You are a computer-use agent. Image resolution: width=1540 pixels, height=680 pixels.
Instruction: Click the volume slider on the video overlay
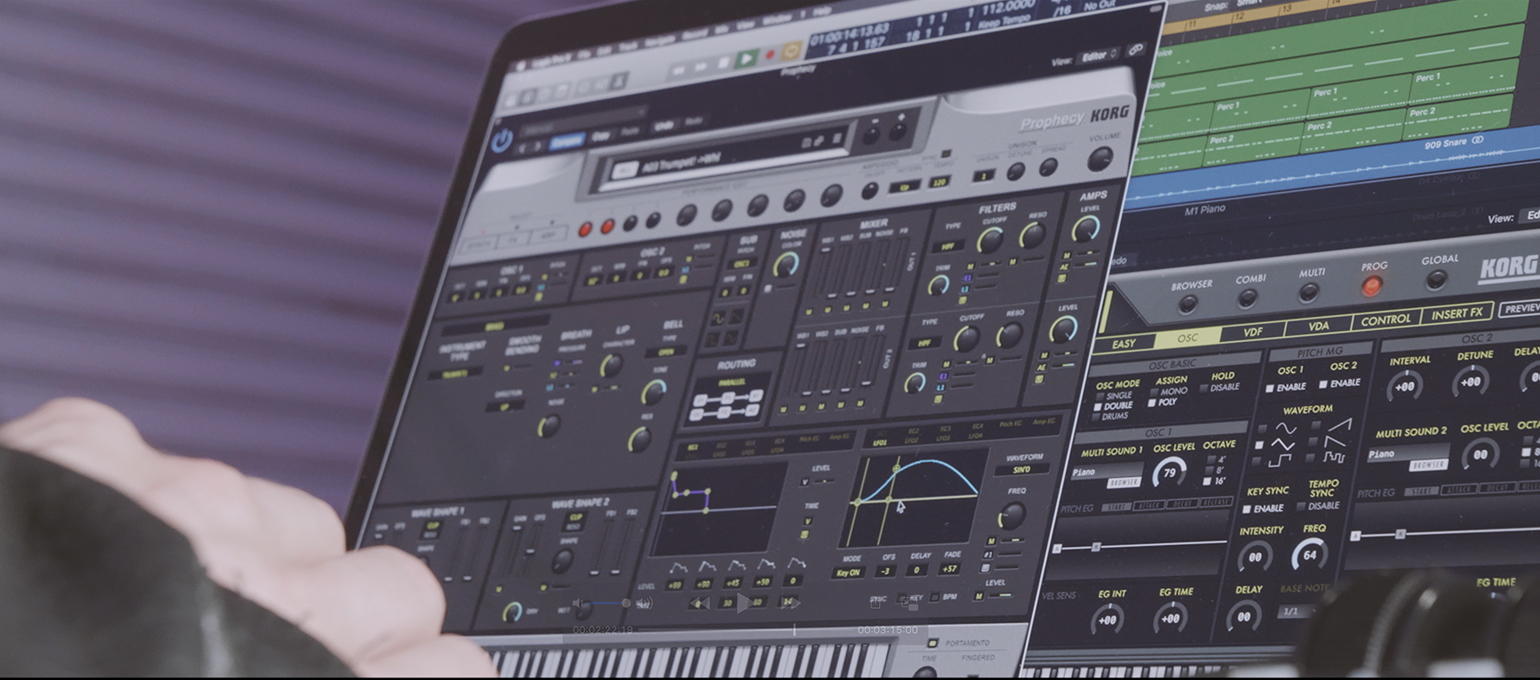click(x=609, y=604)
